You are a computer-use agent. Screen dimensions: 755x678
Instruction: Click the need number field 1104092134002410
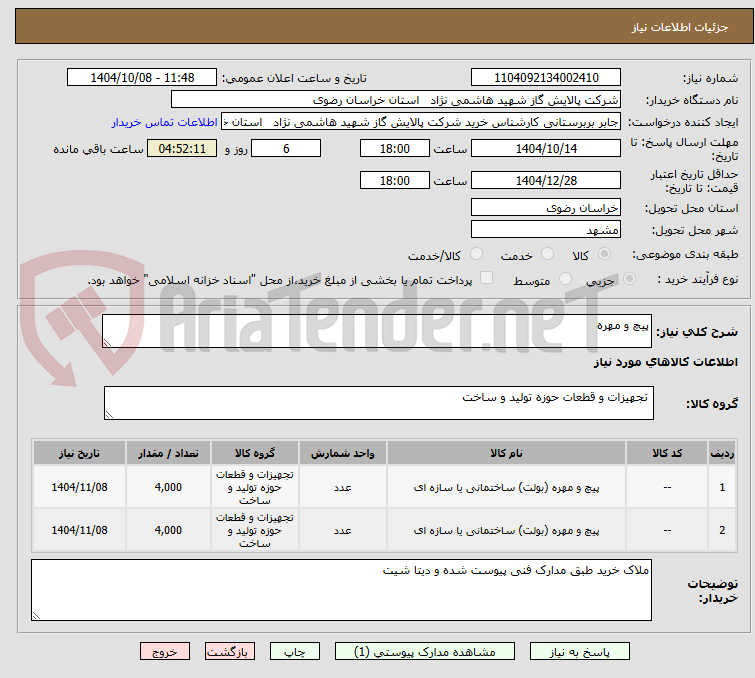pos(546,78)
